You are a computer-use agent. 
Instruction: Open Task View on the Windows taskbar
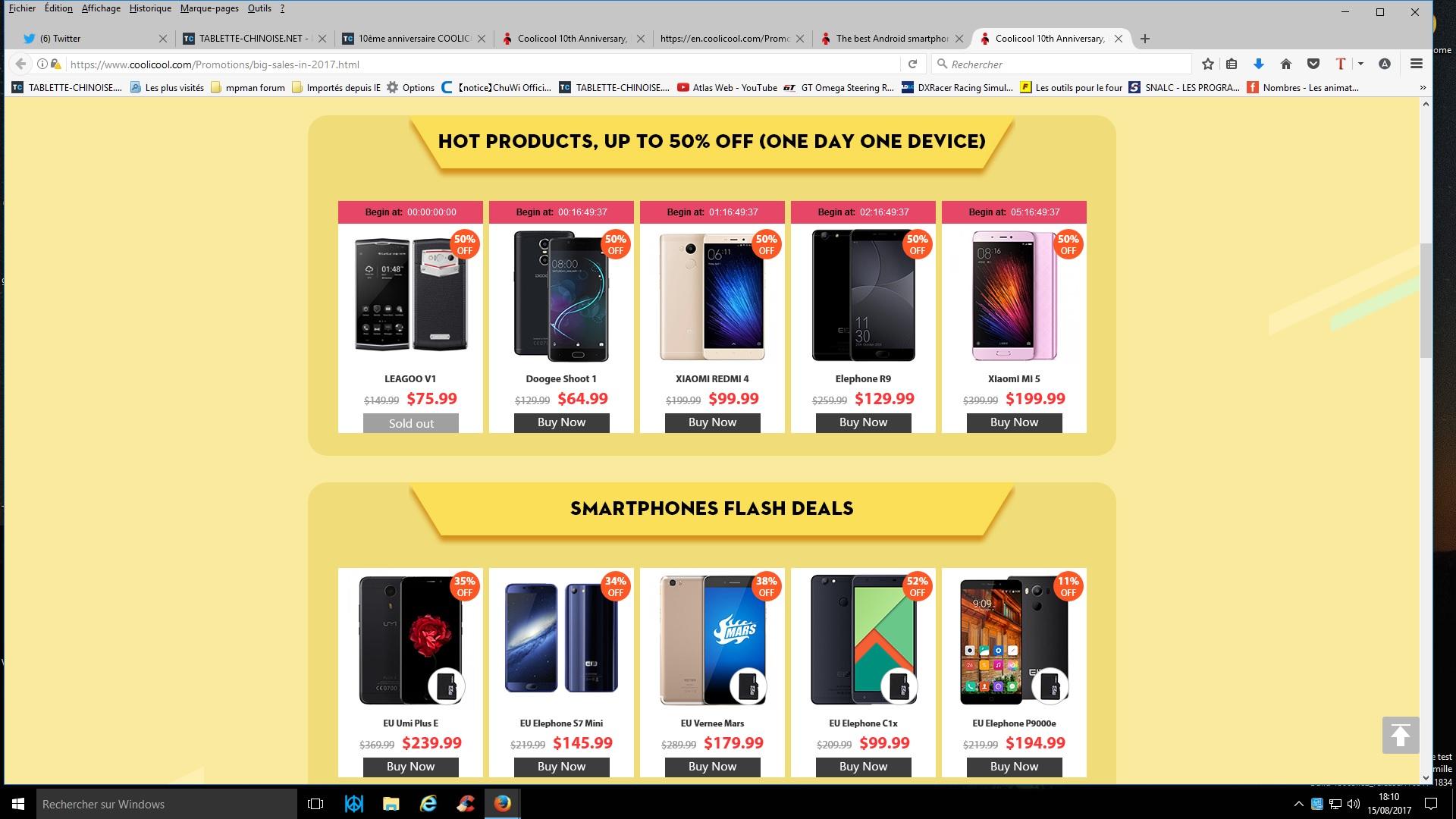[x=315, y=804]
